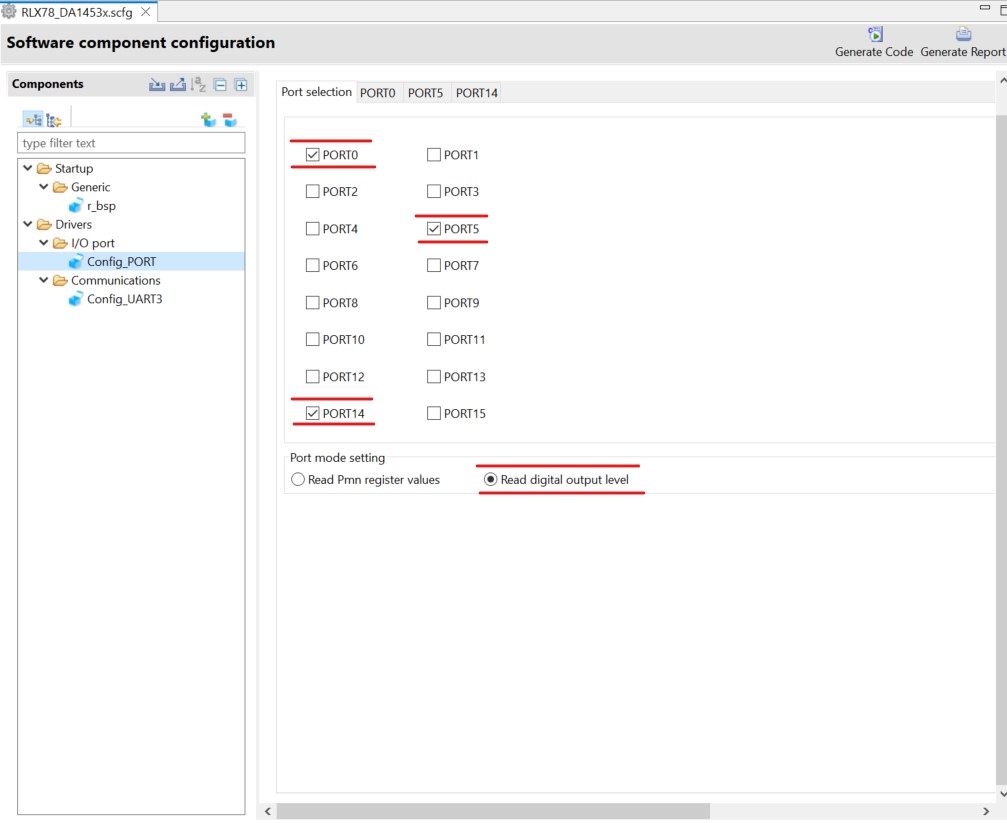This screenshot has width=1007, height=823.
Task: Click the red minus remove component icon
Action: 230,119
